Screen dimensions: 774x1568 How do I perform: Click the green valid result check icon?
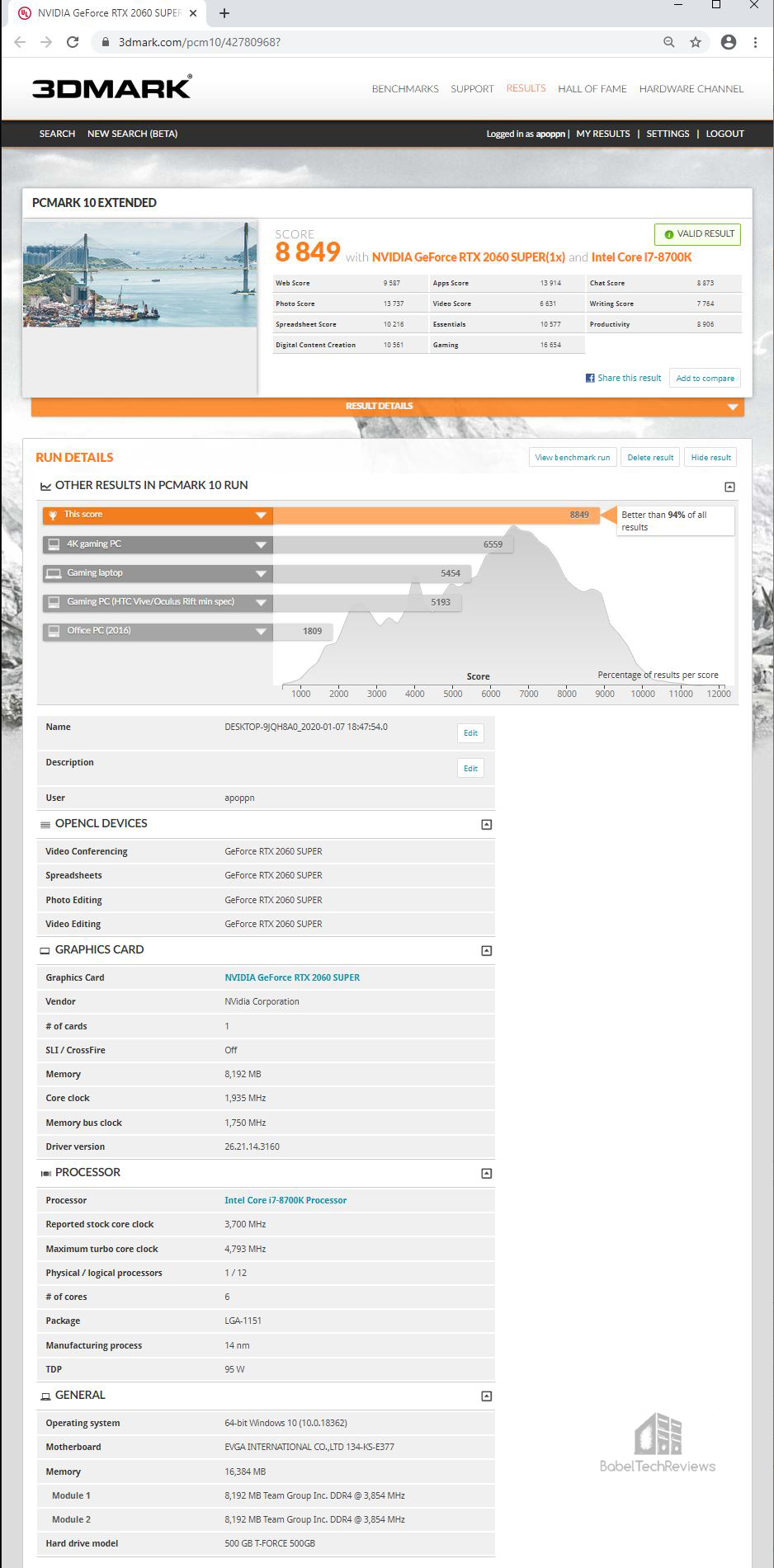[668, 234]
